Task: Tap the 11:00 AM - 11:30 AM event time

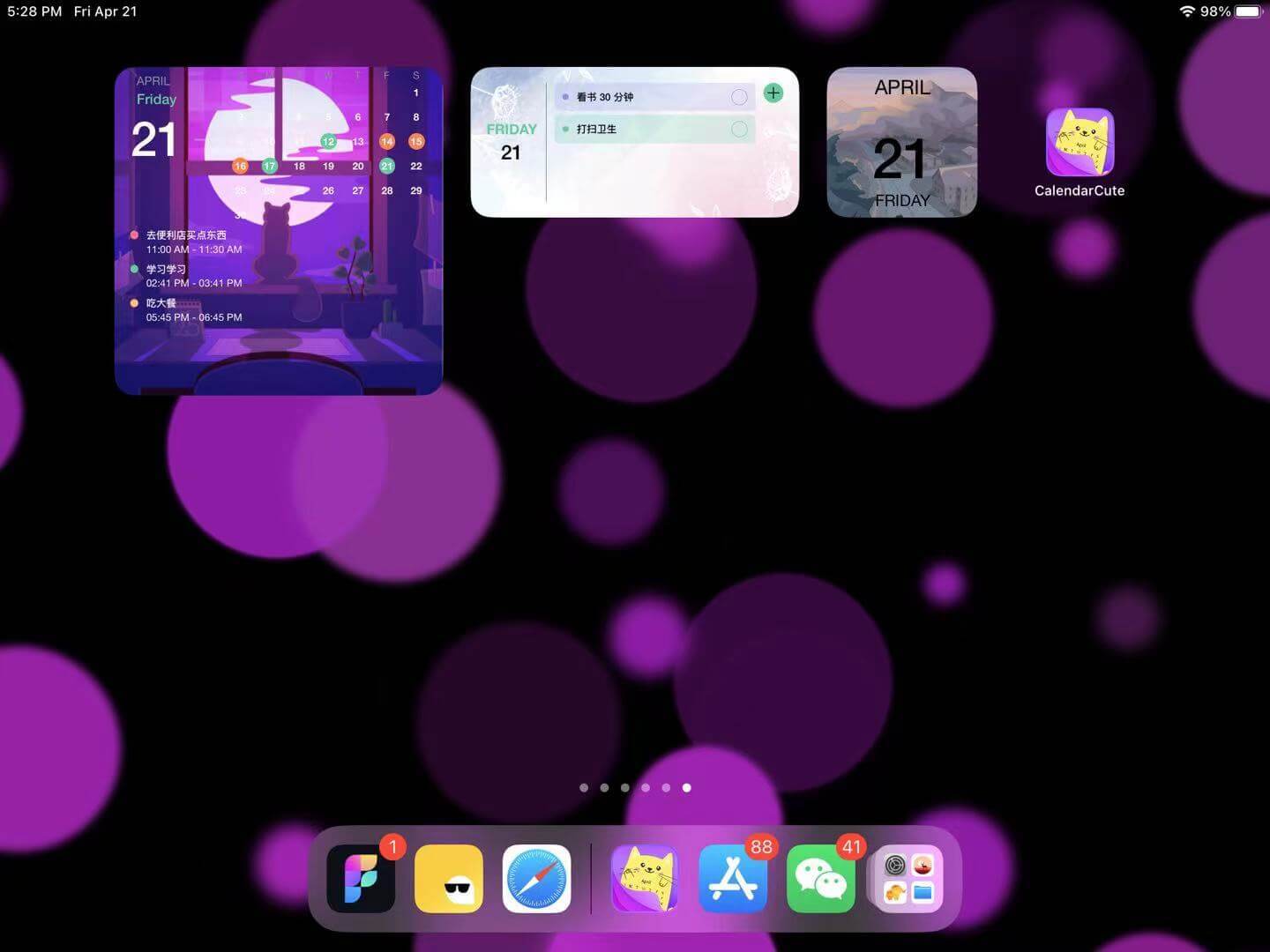Action: (194, 249)
